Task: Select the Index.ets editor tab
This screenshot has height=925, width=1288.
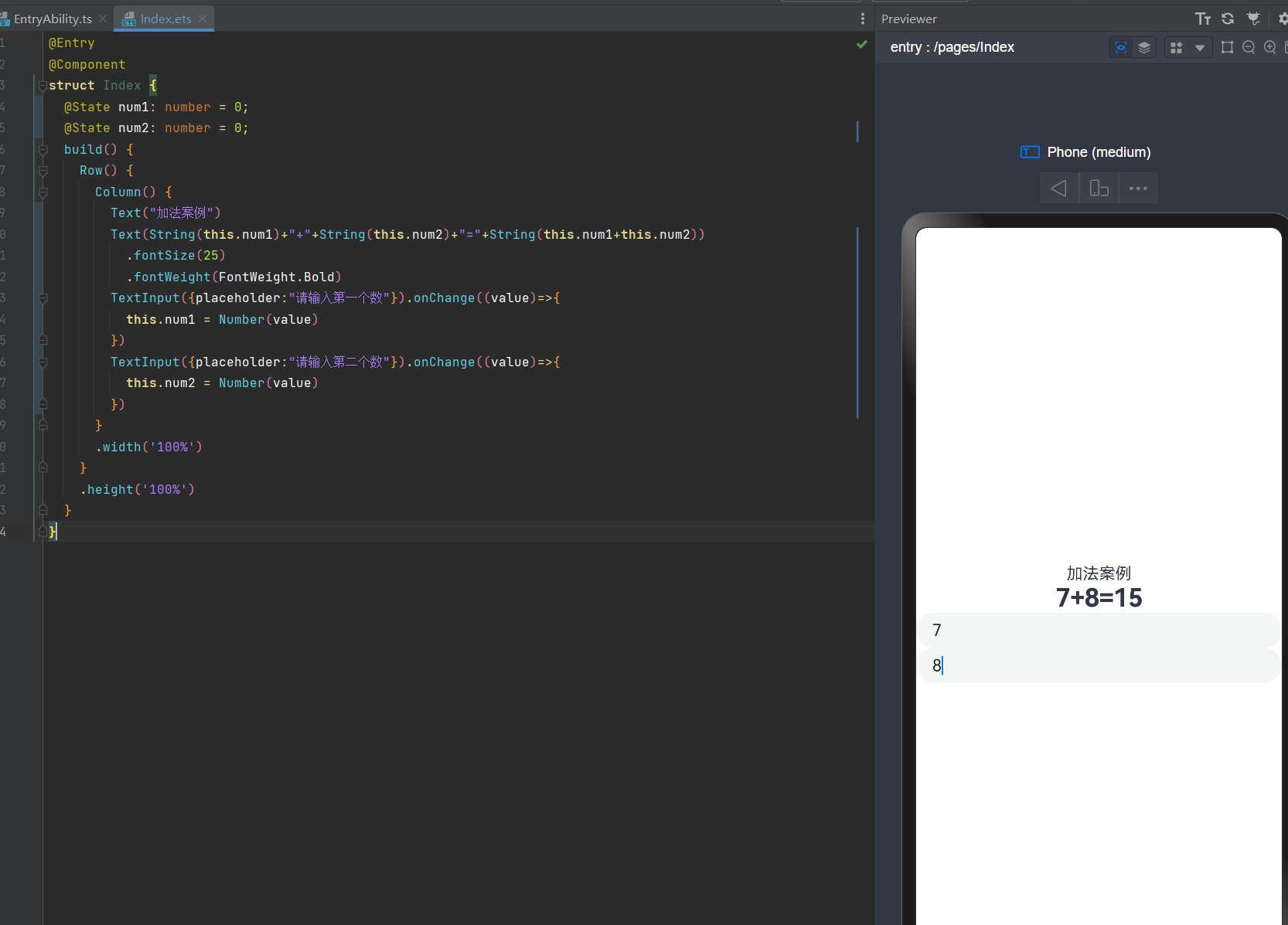Action: pyautogui.click(x=165, y=19)
